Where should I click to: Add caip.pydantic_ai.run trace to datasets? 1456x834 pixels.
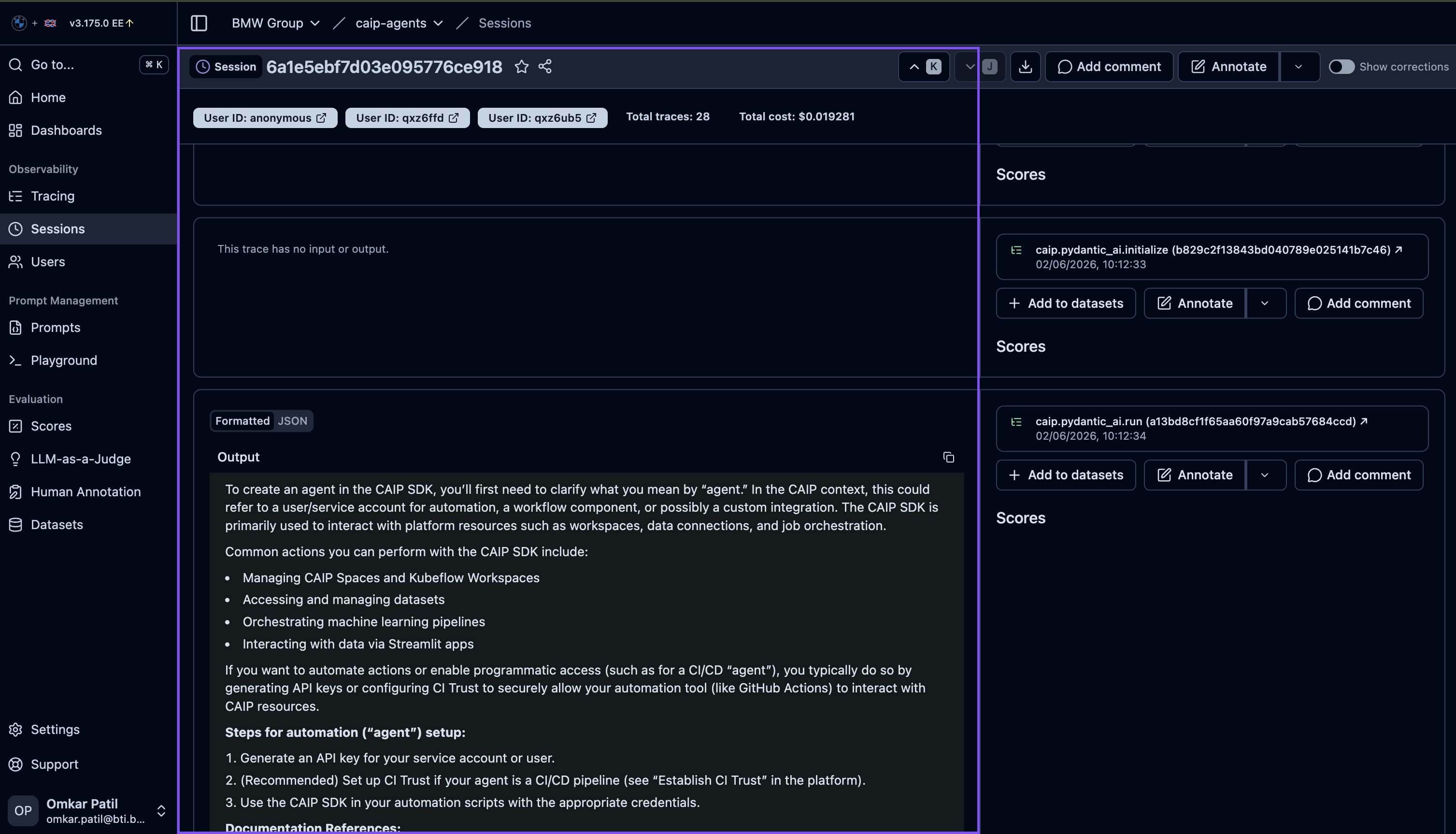coord(1066,475)
